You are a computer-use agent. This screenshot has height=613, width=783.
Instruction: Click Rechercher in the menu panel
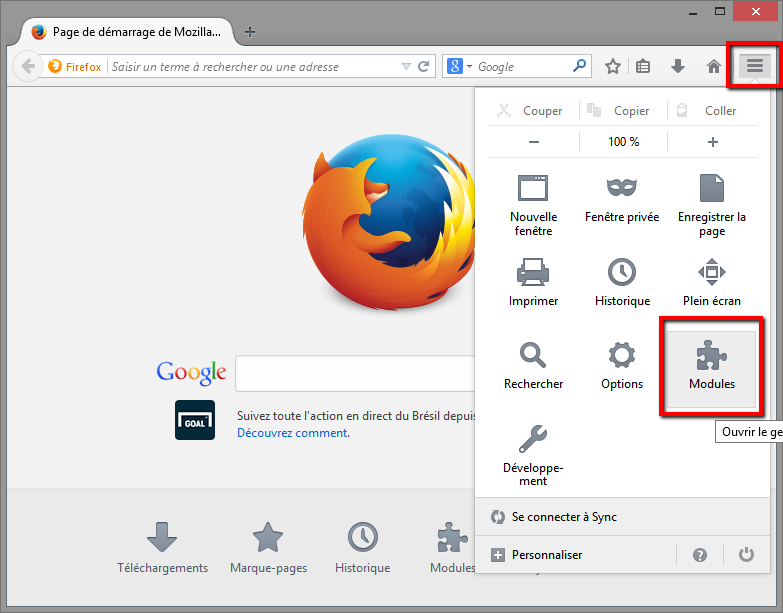[533, 365]
